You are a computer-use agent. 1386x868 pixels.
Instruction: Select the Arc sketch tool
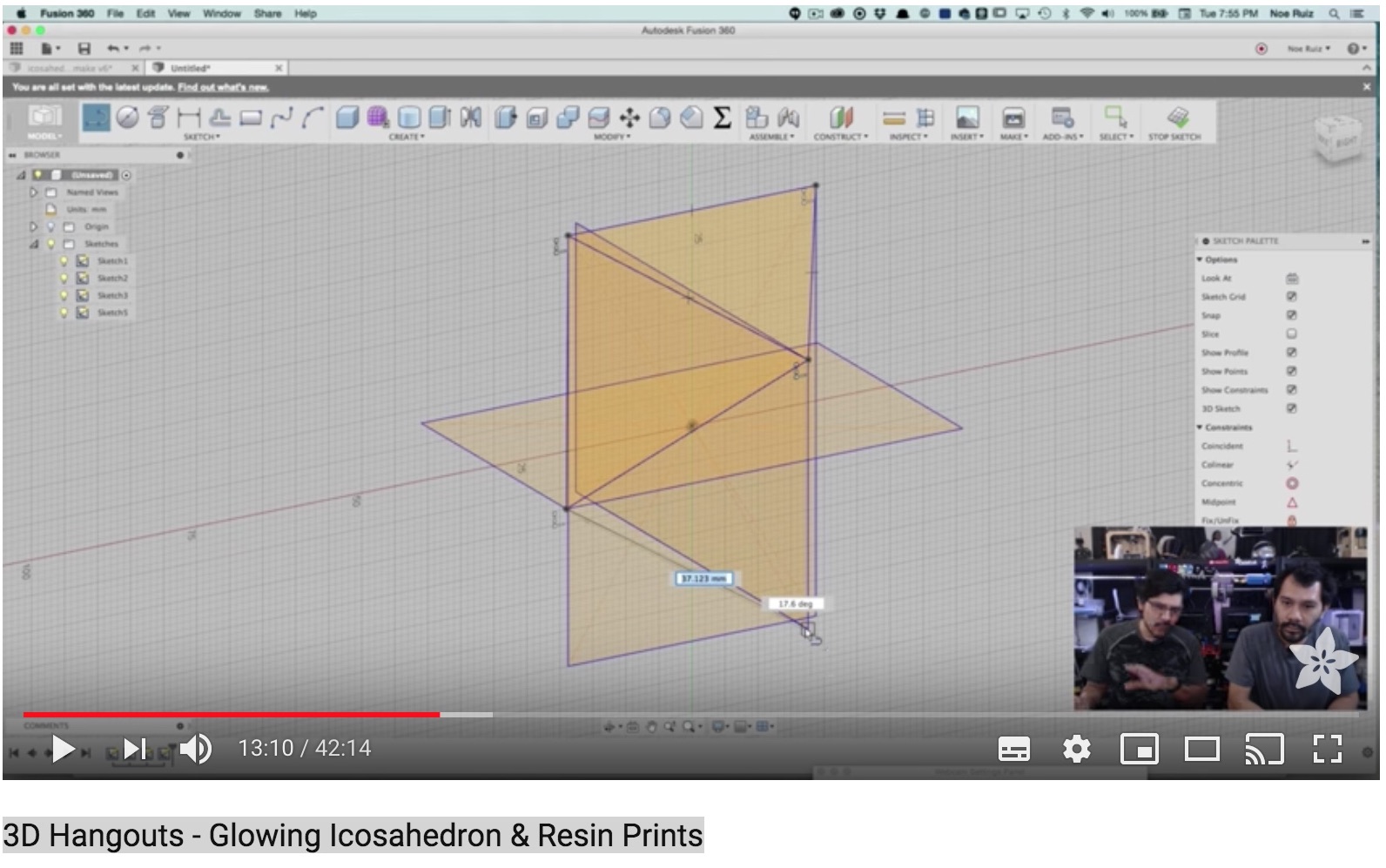click(313, 118)
